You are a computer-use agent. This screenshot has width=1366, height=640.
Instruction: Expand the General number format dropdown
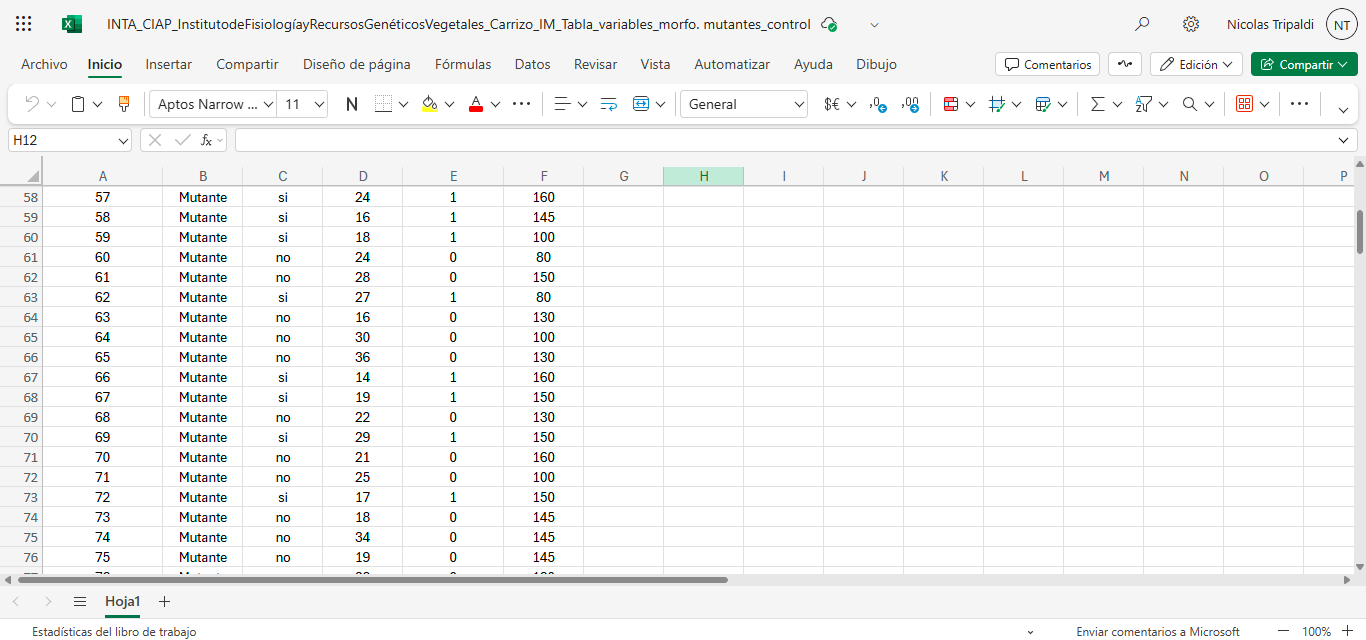point(744,104)
